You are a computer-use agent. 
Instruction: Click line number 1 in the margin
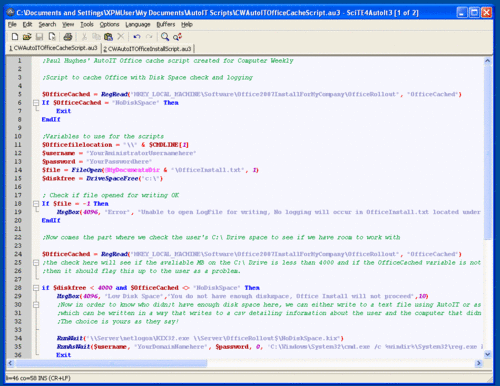click(x=19, y=61)
